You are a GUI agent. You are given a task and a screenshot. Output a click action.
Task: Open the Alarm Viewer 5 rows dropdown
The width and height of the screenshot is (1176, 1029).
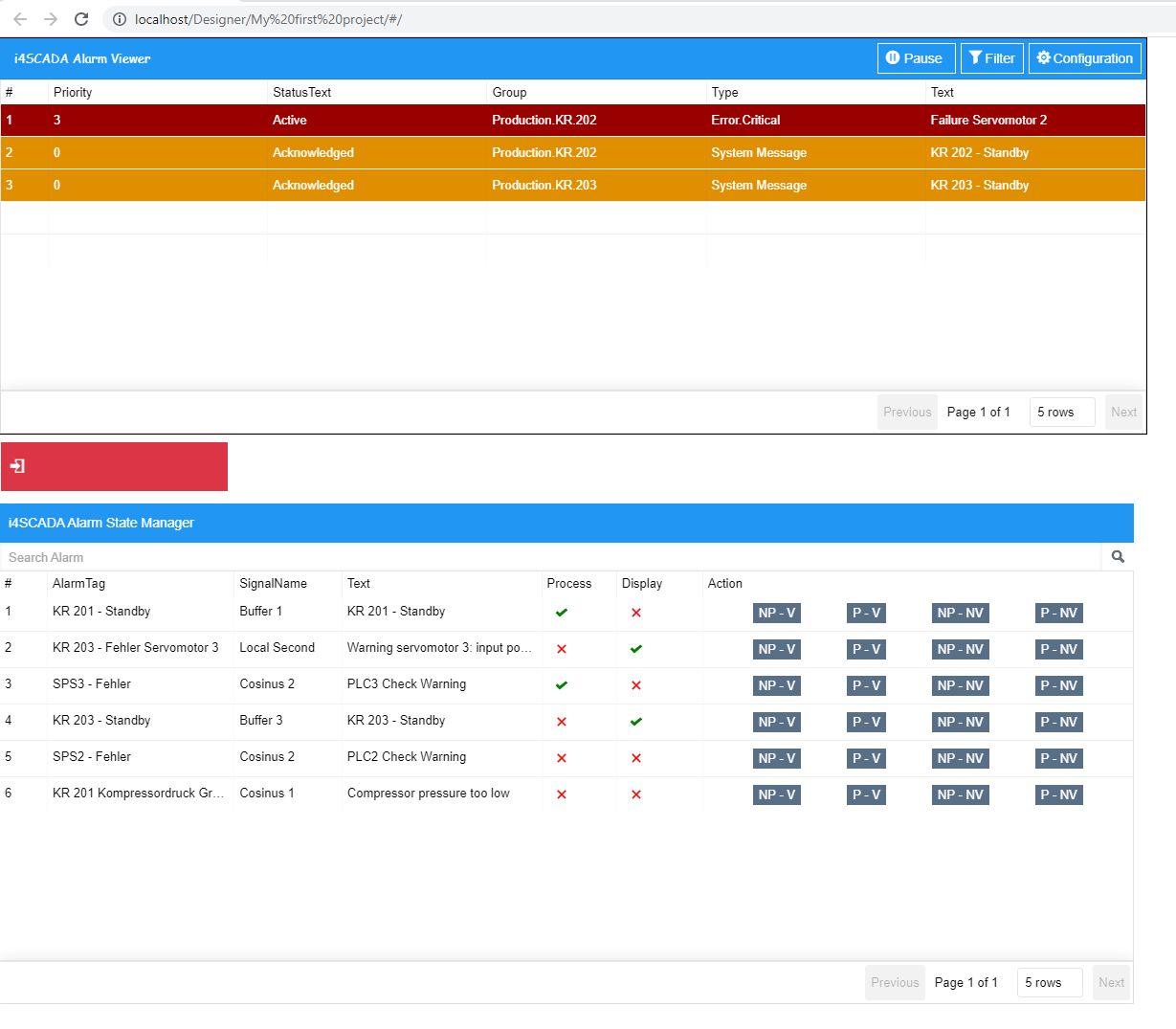coord(1061,412)
